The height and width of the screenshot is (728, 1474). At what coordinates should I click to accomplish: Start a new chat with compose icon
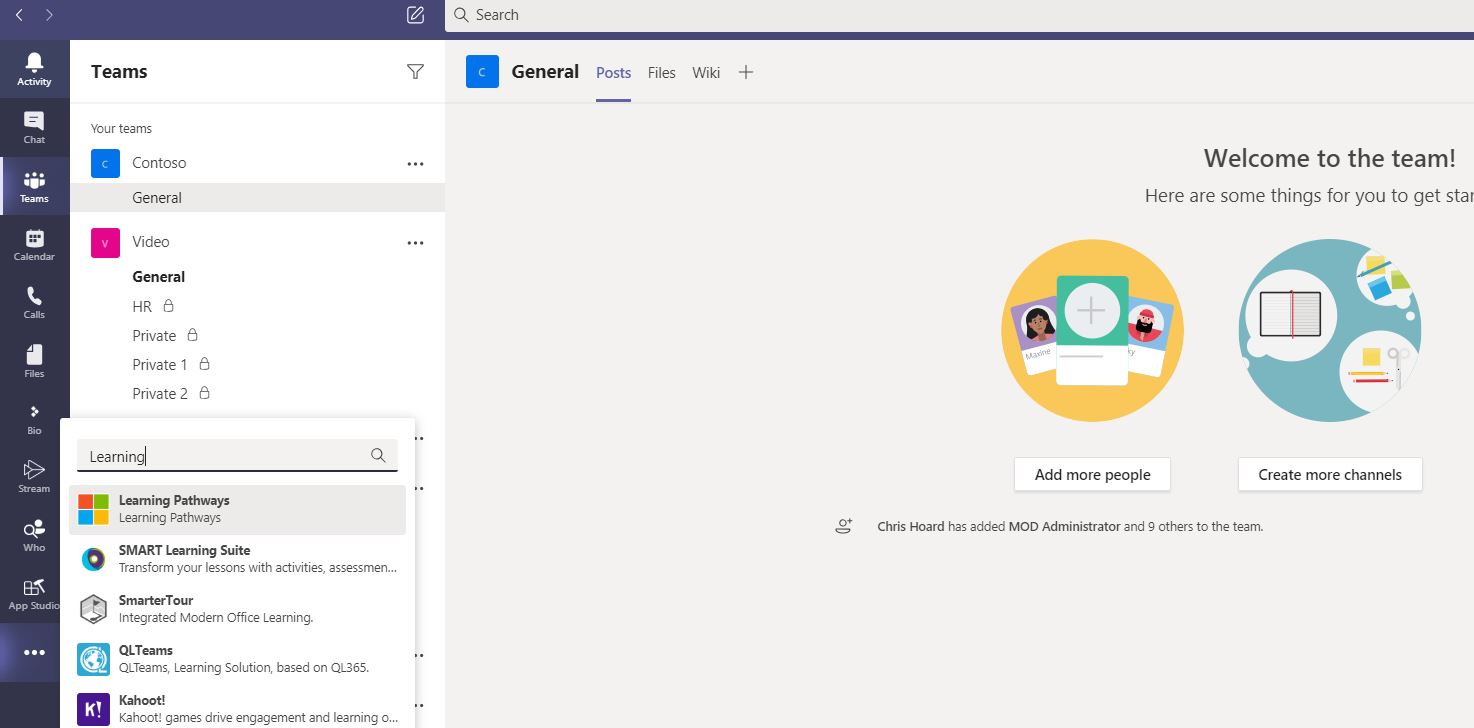[x=416, y=15]
